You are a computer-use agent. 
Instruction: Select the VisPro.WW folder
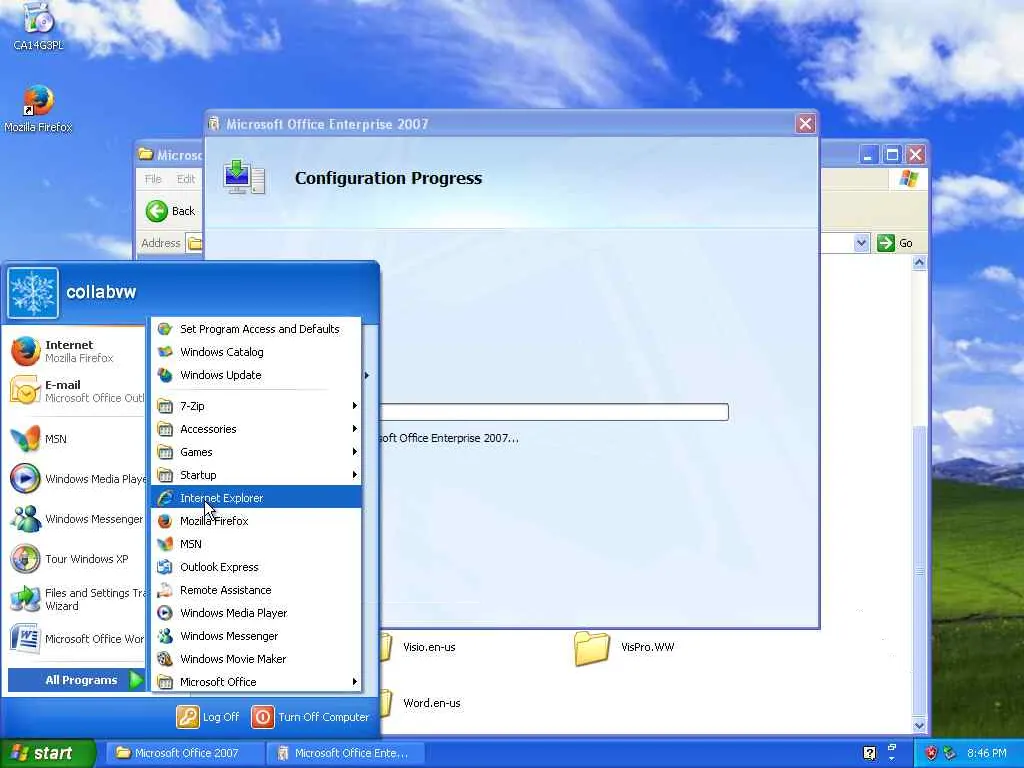click(624, 648)
